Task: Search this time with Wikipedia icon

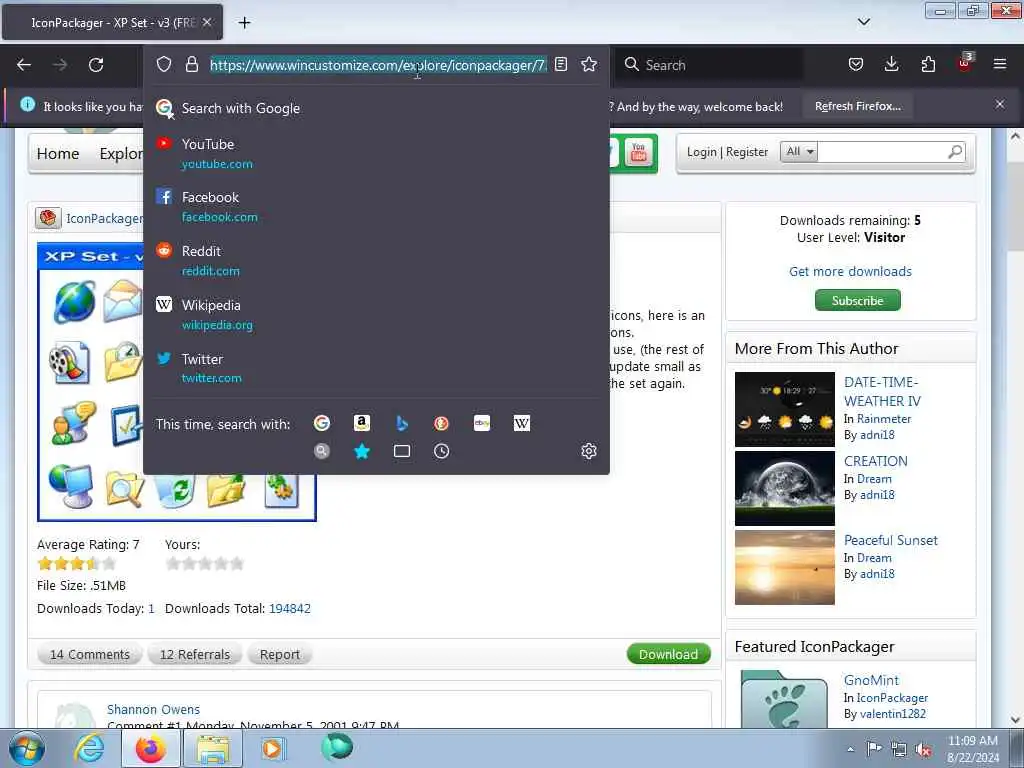Action: [522, 423]
